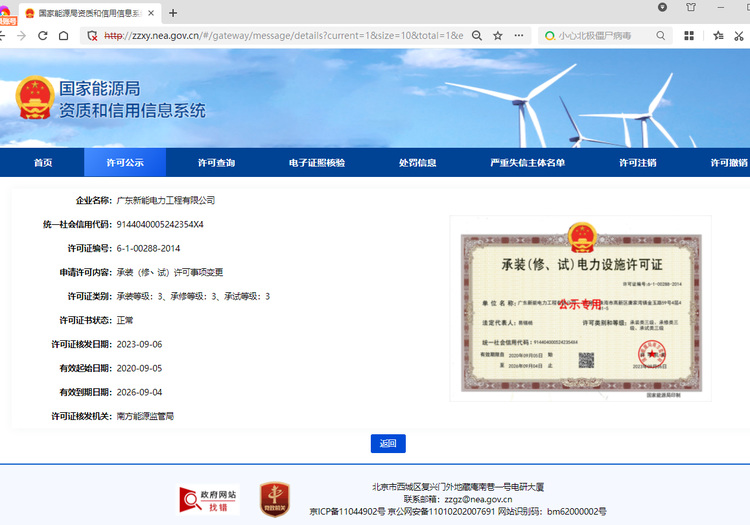
Task: Open the 许可撤销 menu item
Action: click(x=729, y=163)
